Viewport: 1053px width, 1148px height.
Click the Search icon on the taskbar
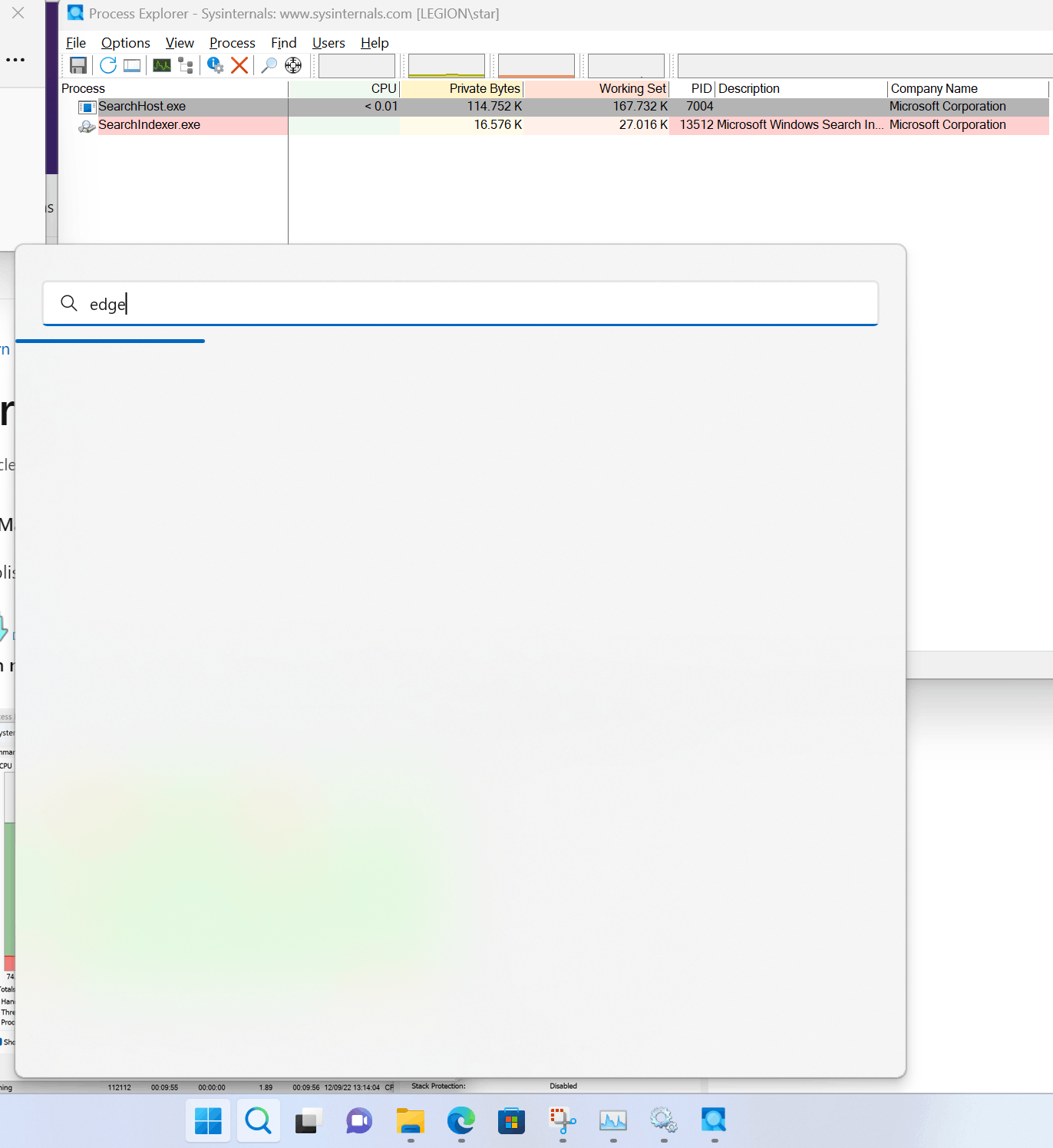(259, 1121)
